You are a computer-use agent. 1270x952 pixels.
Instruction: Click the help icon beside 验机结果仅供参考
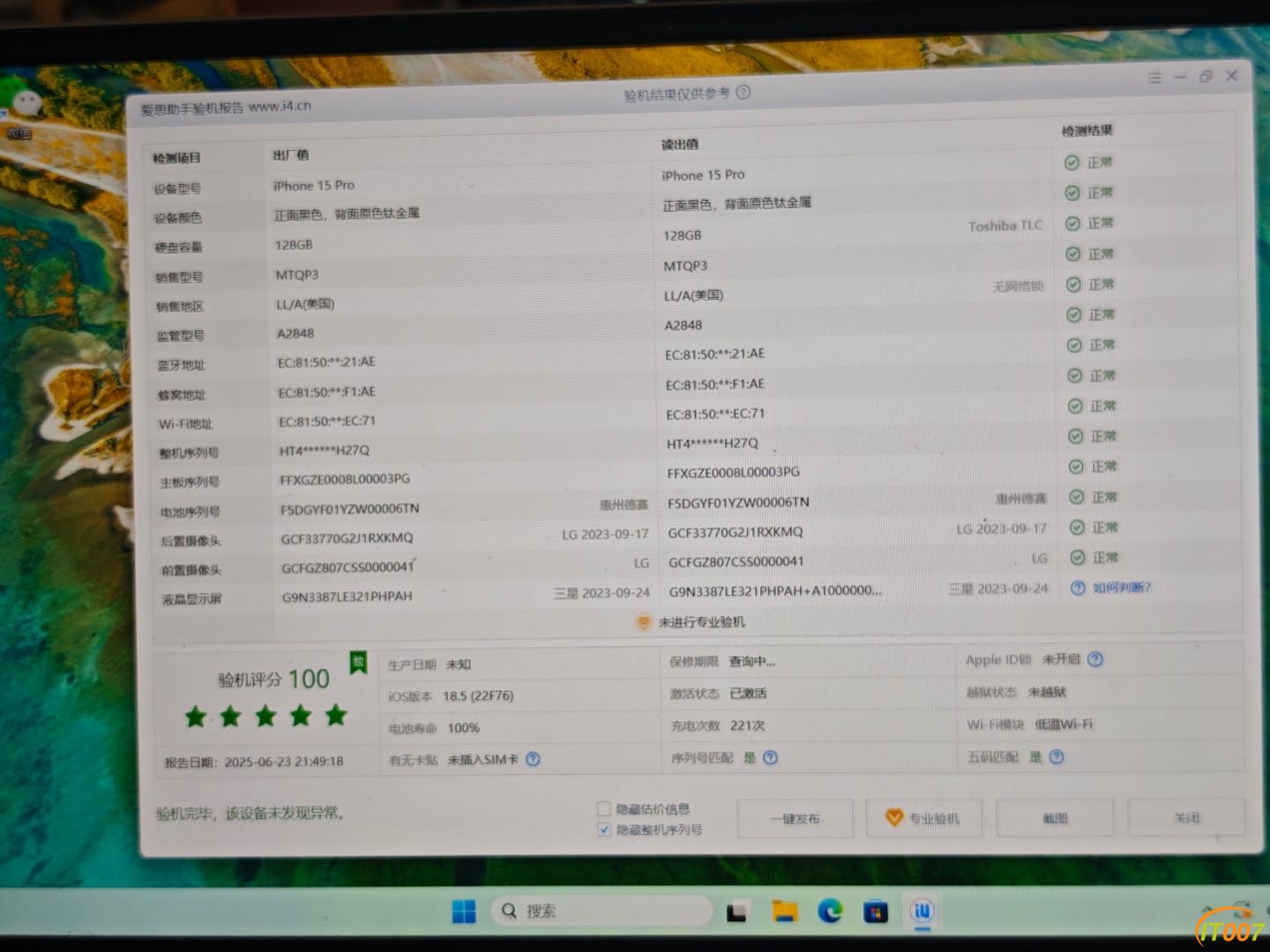coord(743,92)
